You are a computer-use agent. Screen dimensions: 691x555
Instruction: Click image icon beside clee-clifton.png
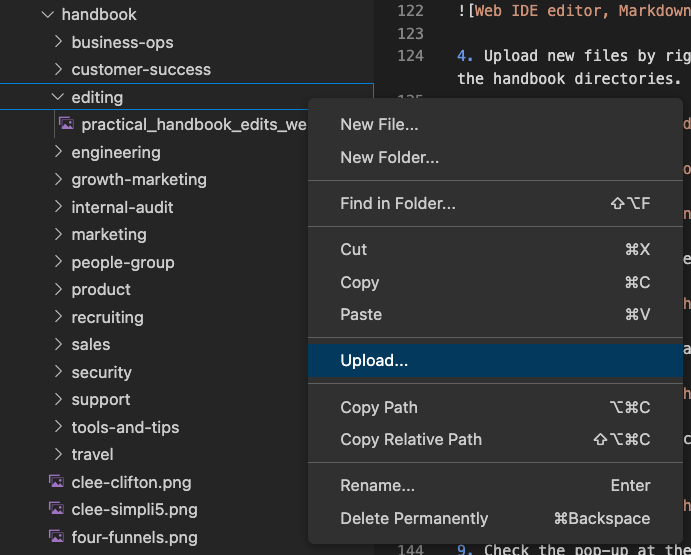56,482
